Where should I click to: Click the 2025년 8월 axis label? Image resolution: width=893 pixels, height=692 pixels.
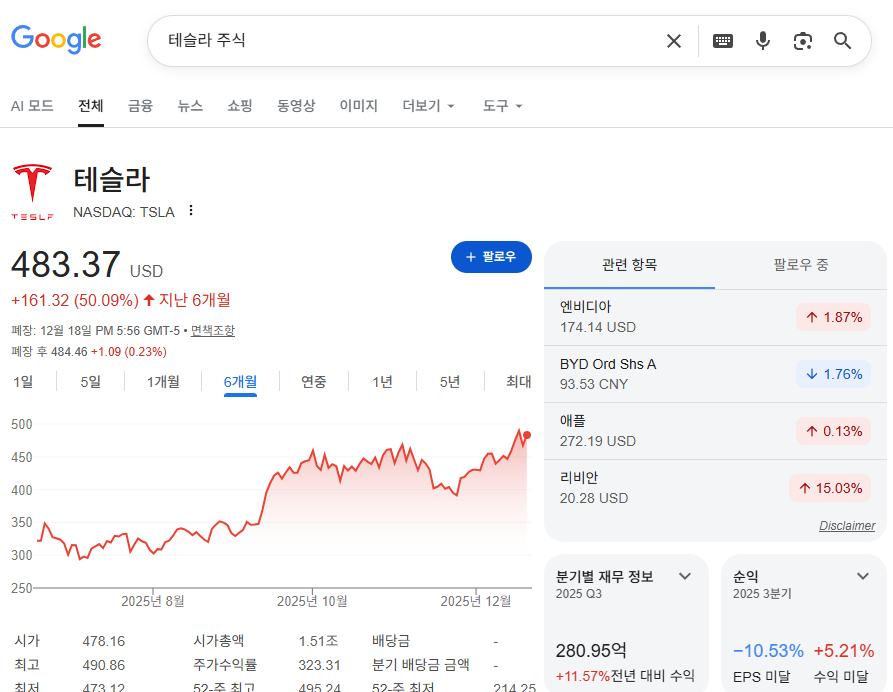point(153,601)
